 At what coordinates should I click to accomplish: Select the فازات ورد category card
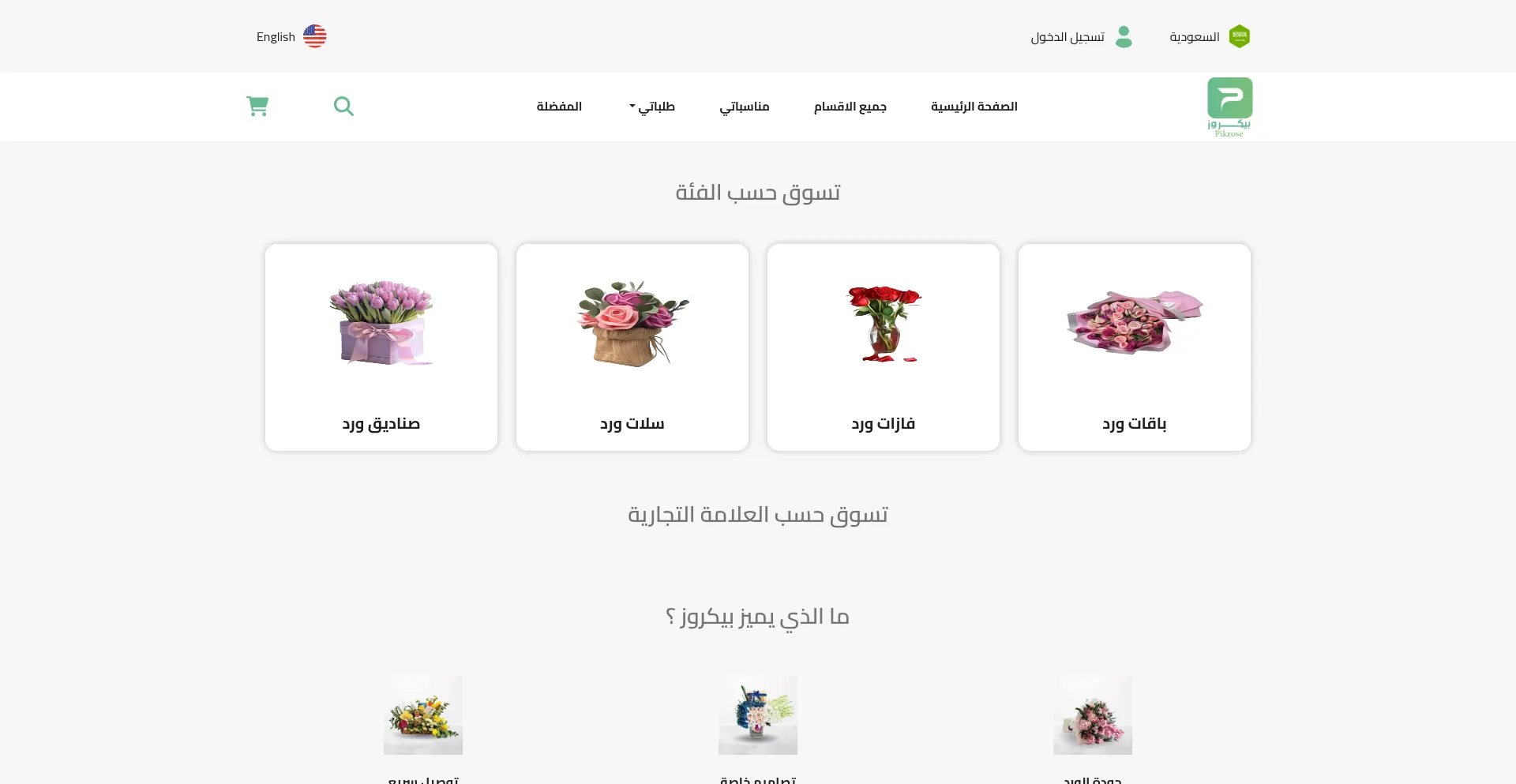[884, 347]
